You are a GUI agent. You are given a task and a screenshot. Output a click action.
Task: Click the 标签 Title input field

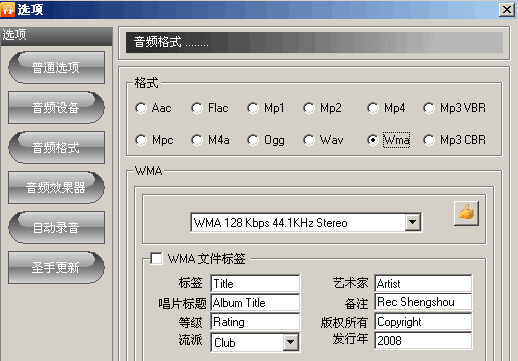(x=255, y=284)
